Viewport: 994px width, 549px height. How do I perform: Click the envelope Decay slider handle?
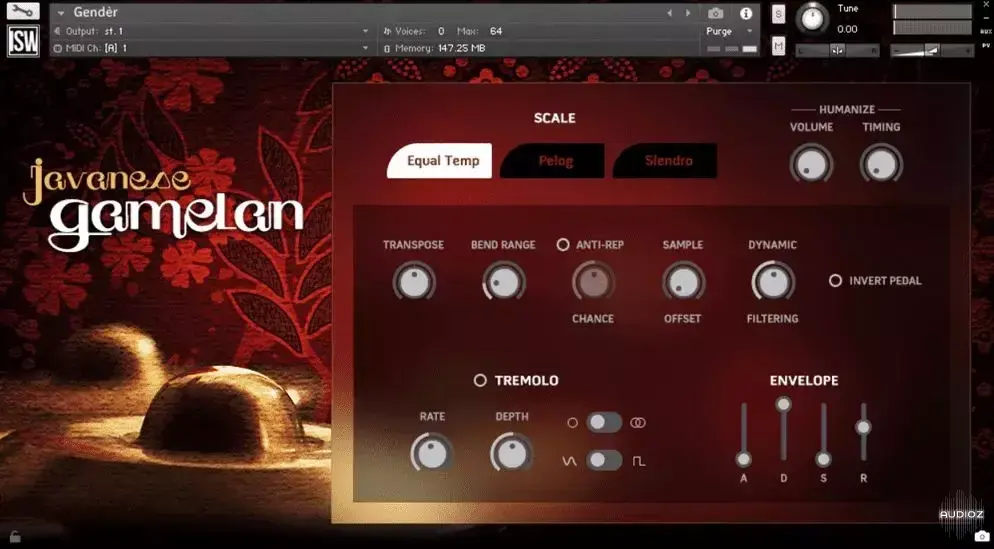[x=784, y=404]
